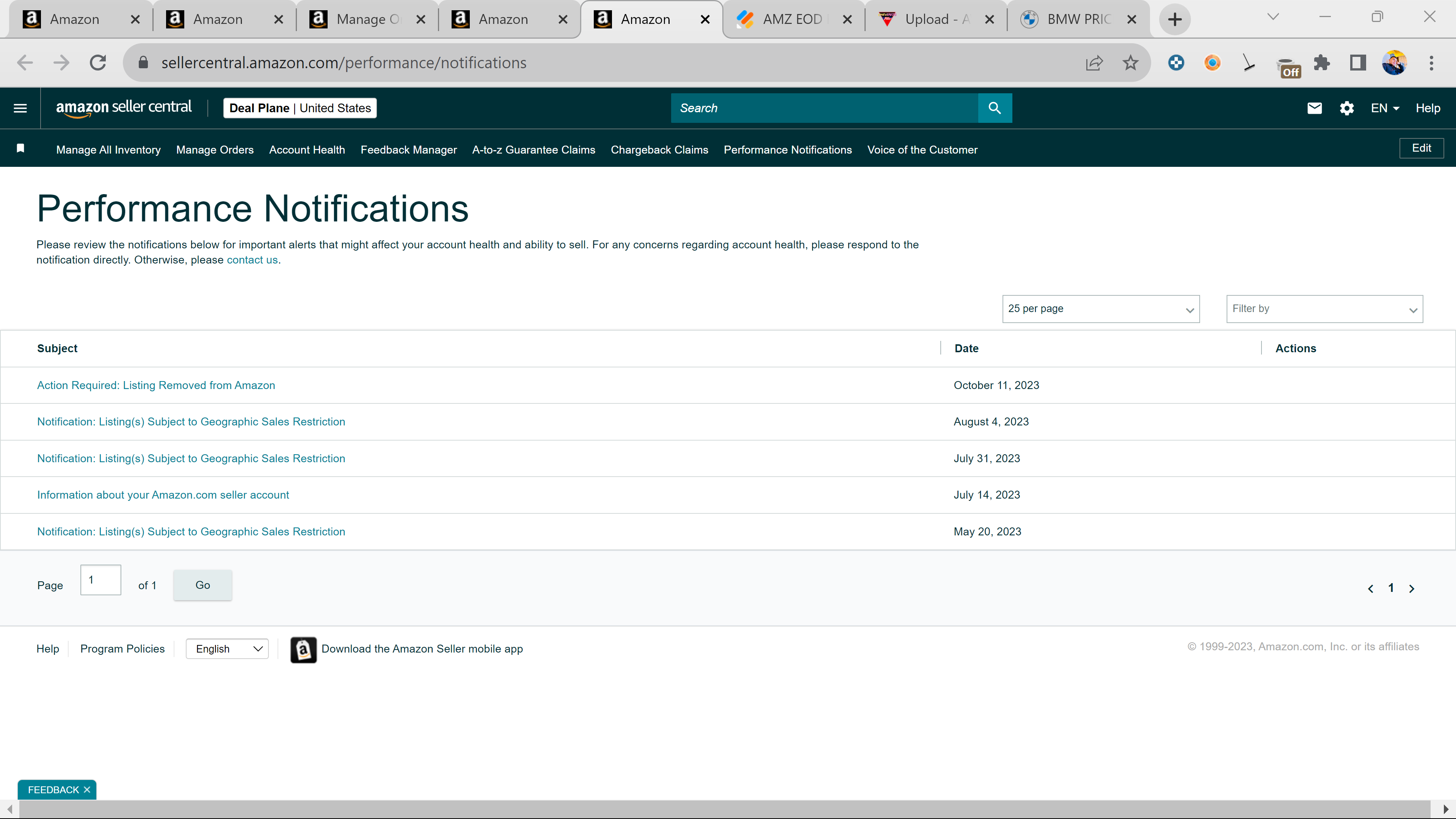Open Manage Orders menu item
The image size is (1456, 819).
coord(215,150)
